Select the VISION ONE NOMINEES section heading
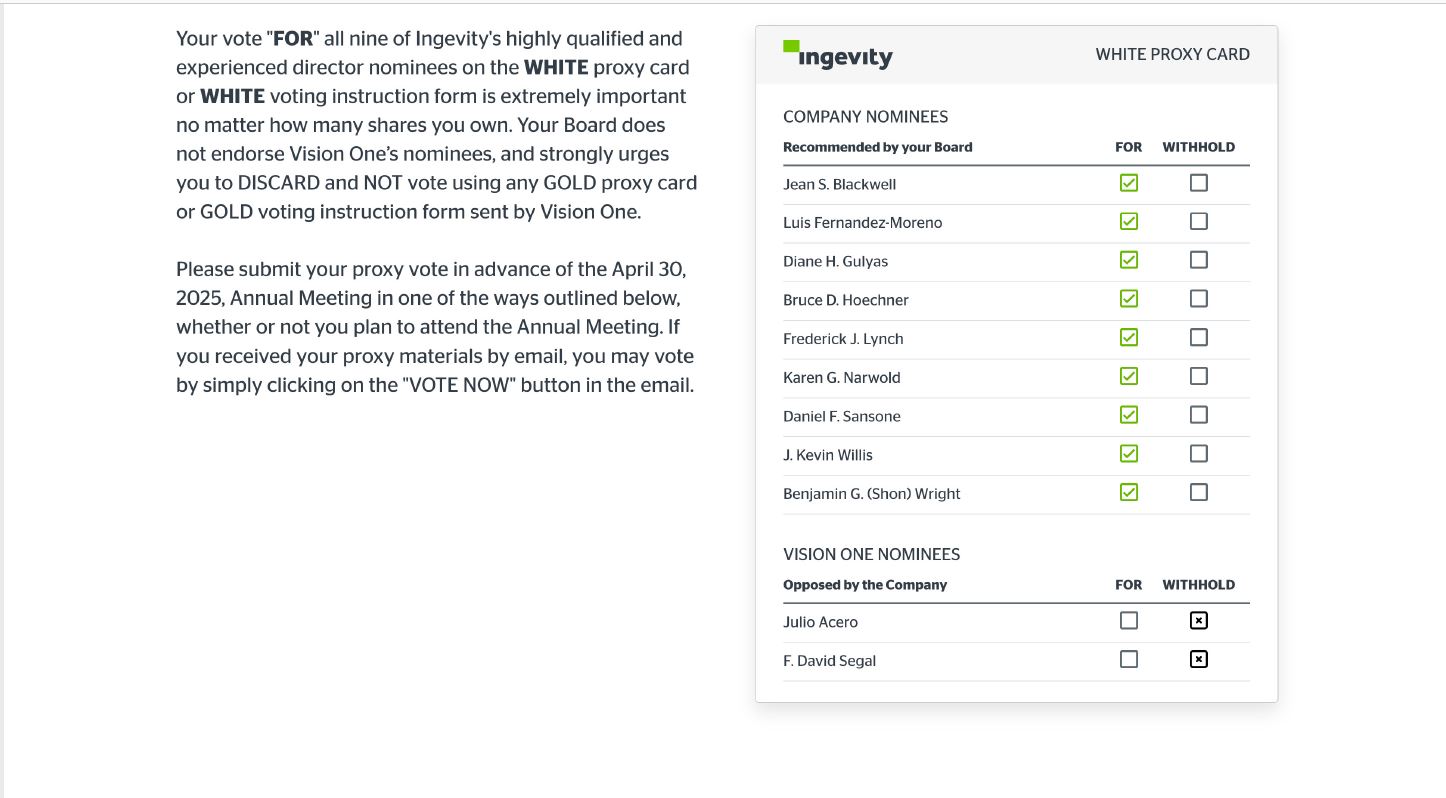Image resolution: width=1446 pixels, height=798 pixels. click(871, 554)
